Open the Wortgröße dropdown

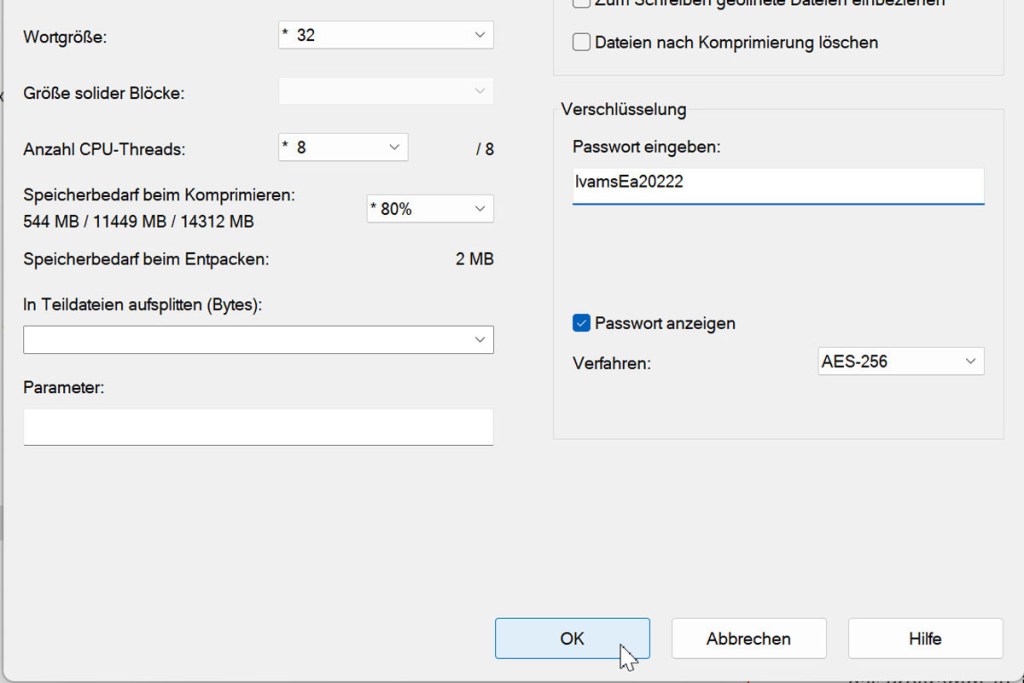click(x=386, y=35)
